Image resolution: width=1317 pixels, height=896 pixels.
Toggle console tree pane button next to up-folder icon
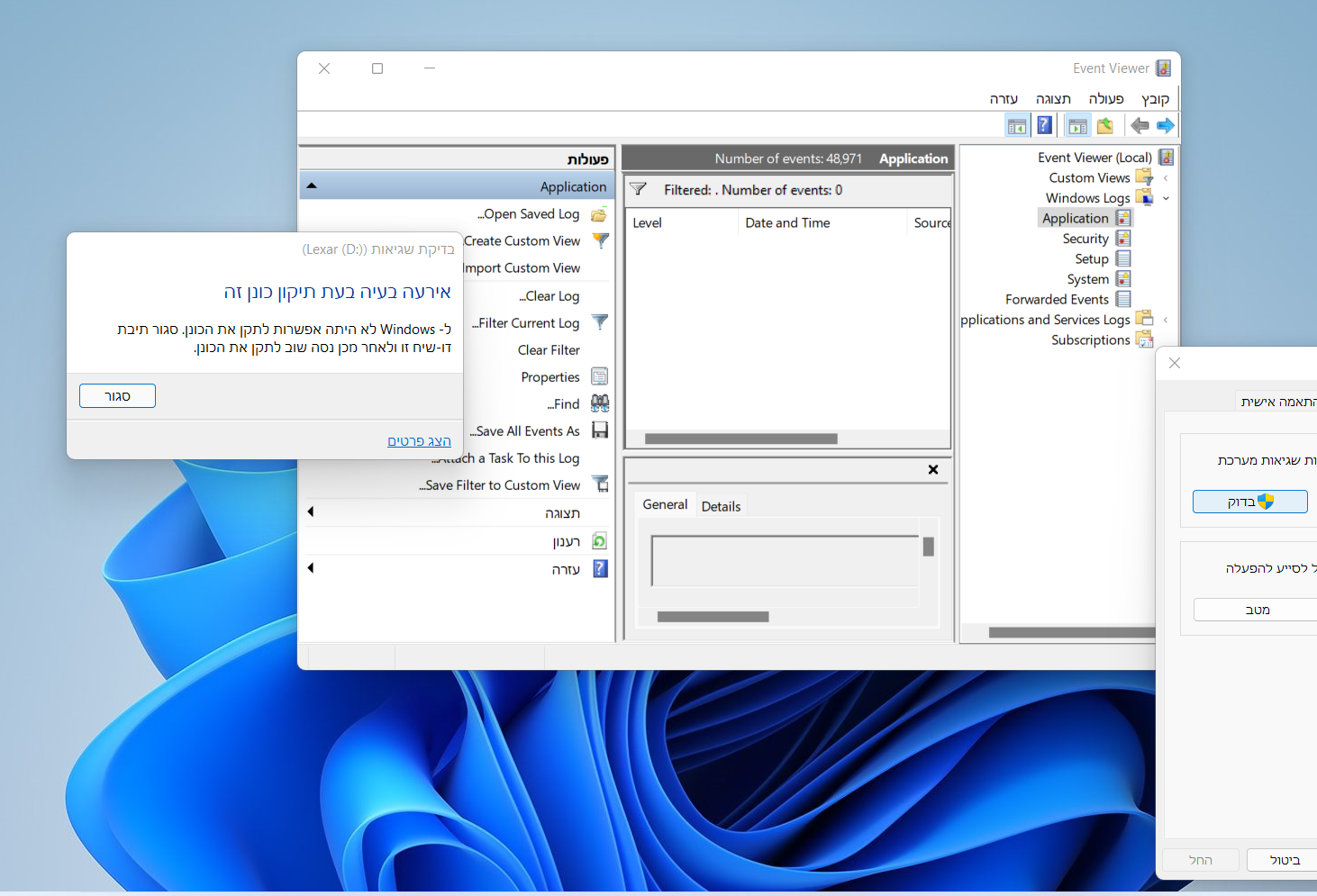click(x=1077, y=126)
